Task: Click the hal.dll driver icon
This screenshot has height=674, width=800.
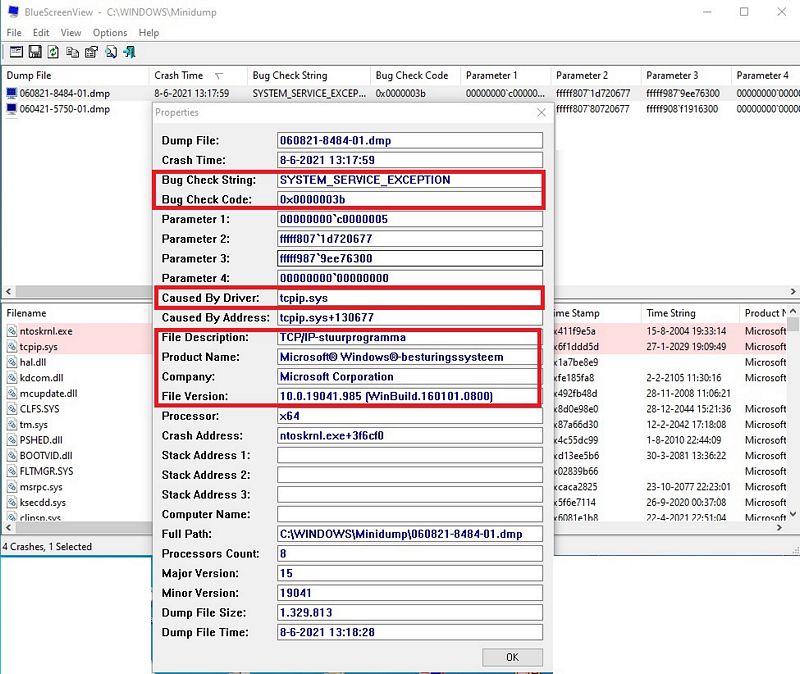Action: tap(11, 362)
